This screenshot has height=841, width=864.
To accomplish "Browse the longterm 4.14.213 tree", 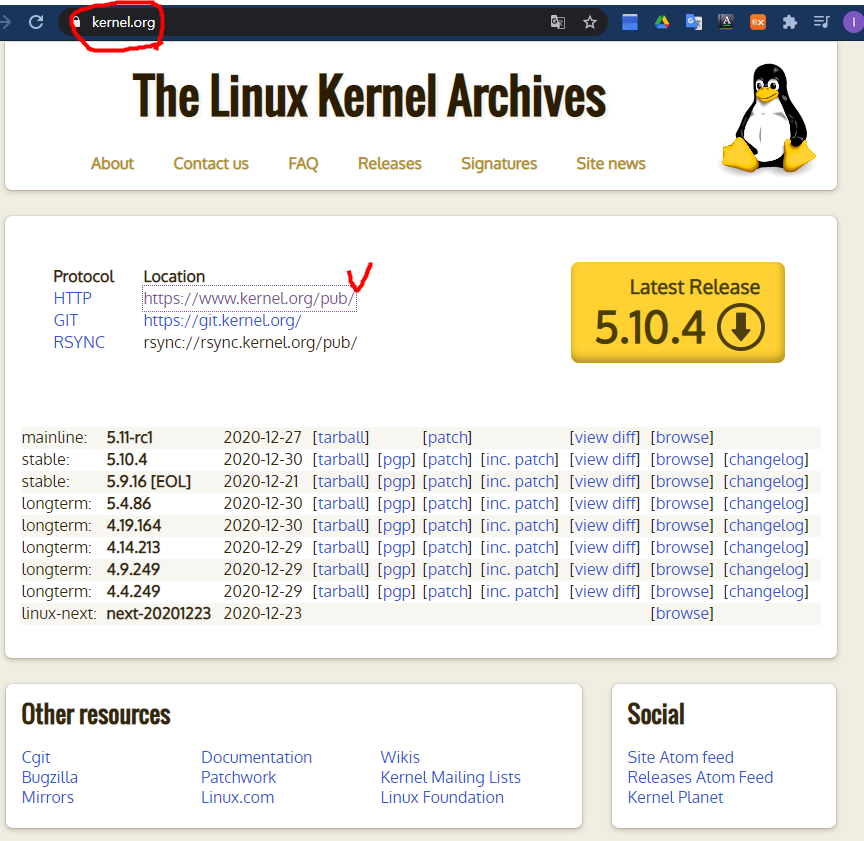I will (682, 548).
